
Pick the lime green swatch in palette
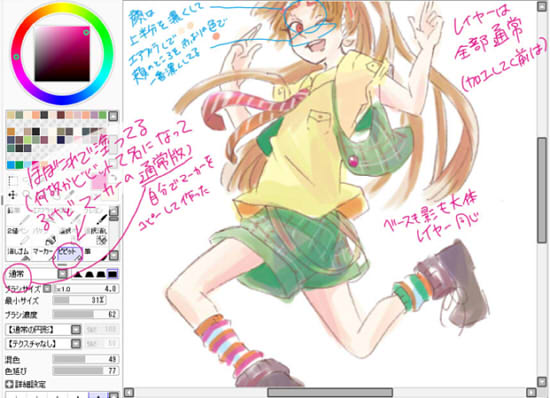27,140
